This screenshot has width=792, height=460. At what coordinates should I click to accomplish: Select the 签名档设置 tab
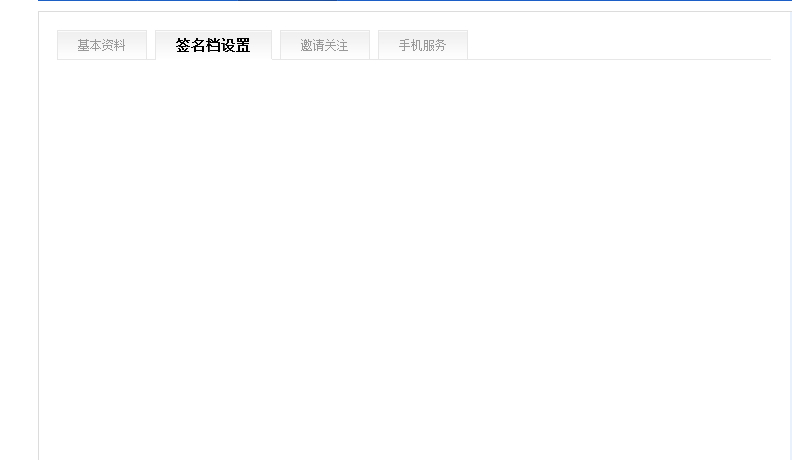click(x=213, y=45)
